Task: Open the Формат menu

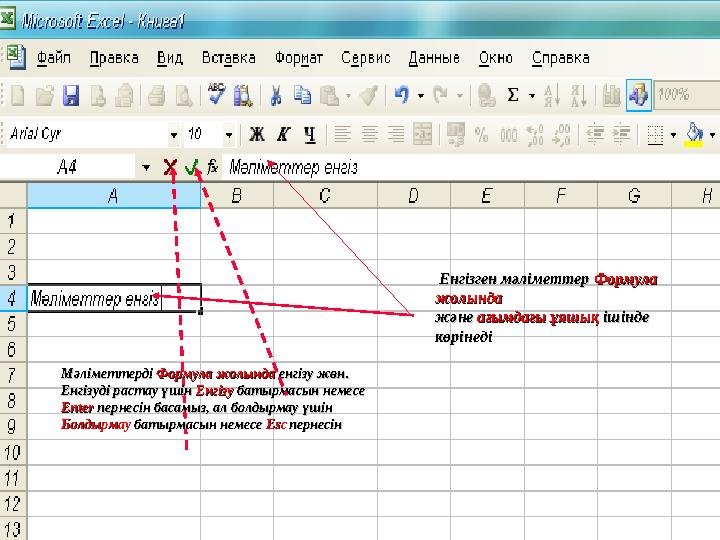Action: pos(298,58)
